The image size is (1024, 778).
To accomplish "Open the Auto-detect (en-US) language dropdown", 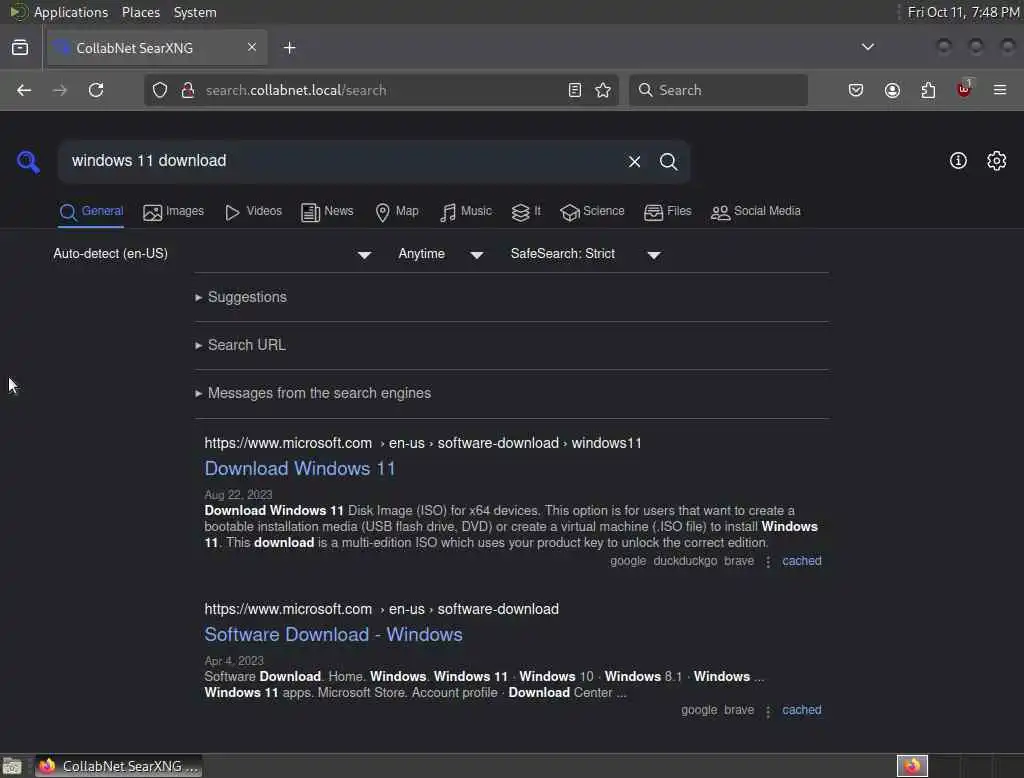I will [212, 254].
